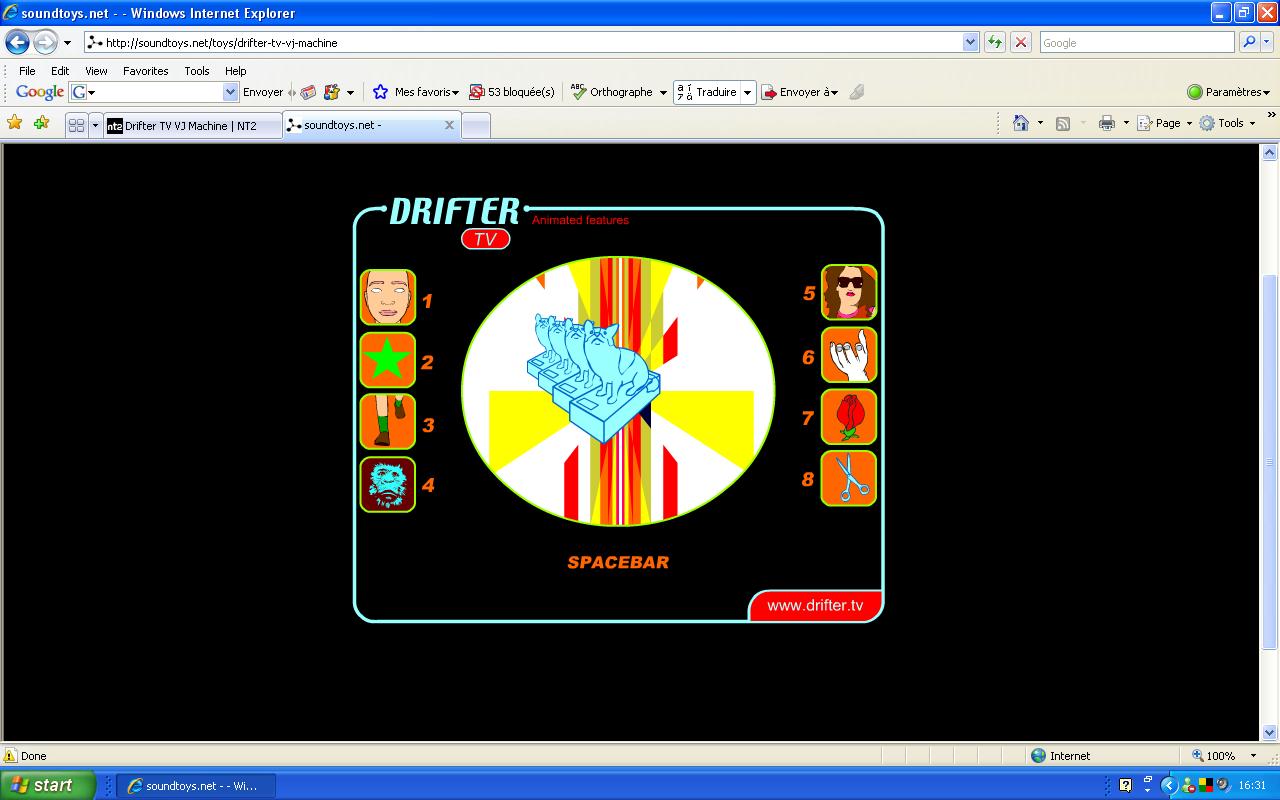This screenshot has height=800, width=1280.
Task: Open the Help menu
Action: point(235,71)
